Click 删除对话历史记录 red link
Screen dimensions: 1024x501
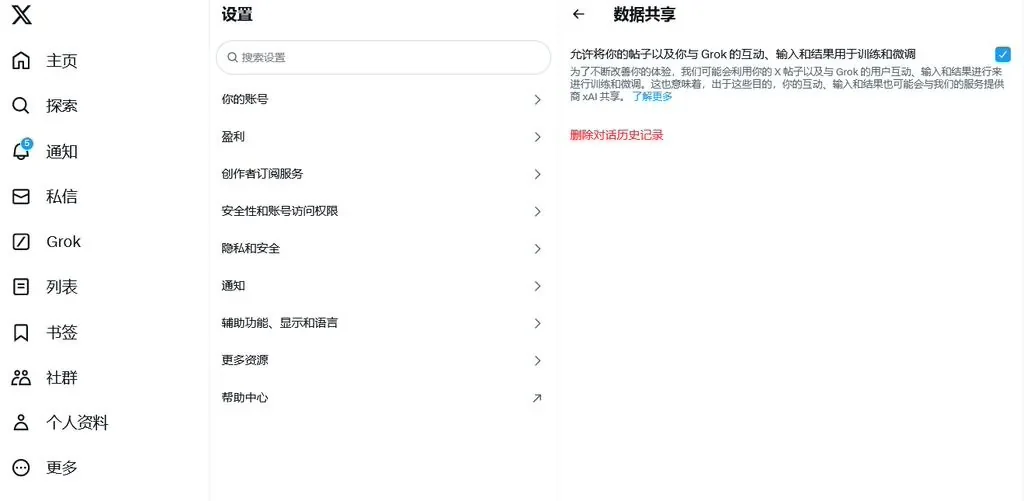(616, 135)
